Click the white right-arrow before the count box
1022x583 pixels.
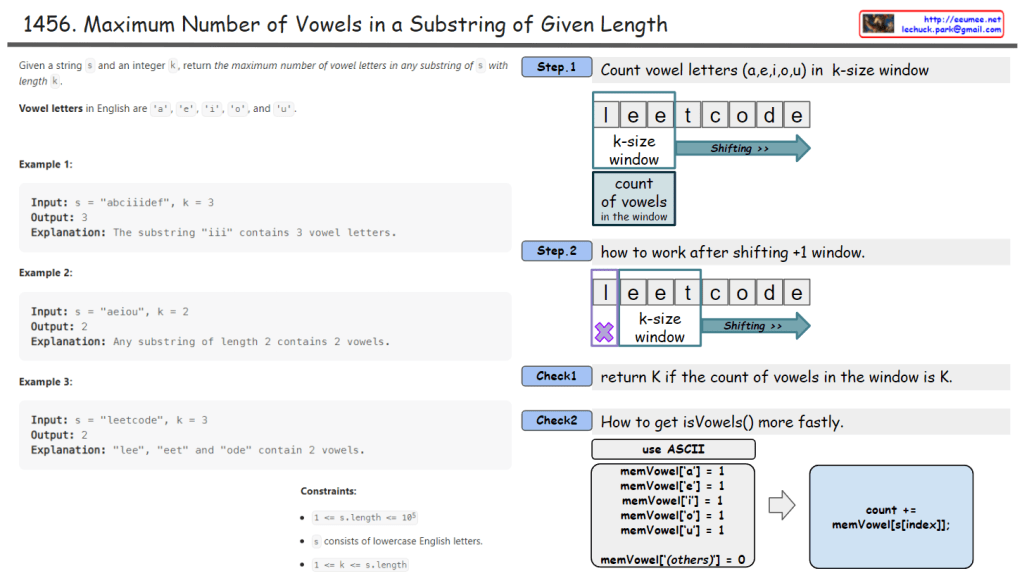(781, 505)
